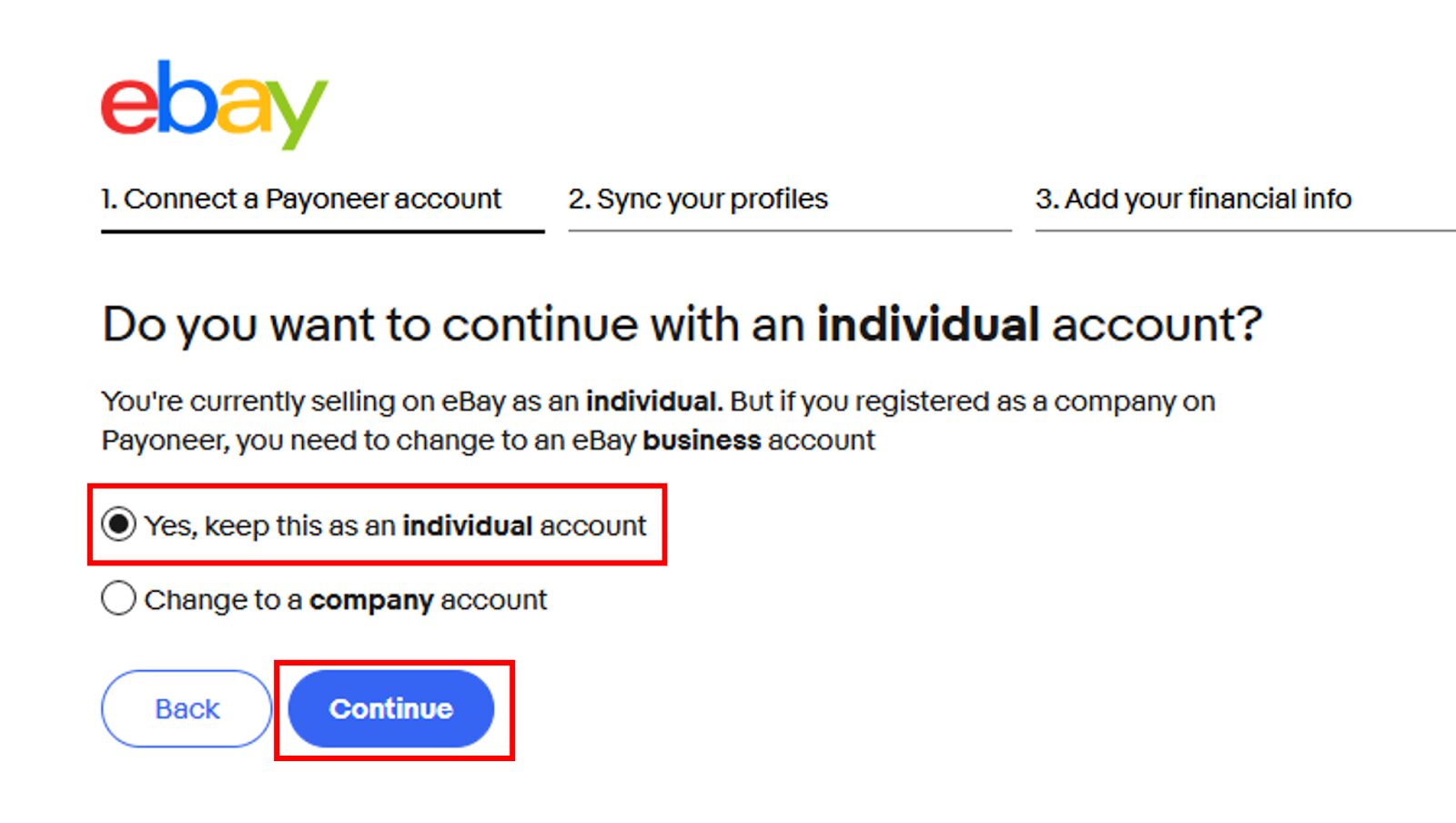Click the progress line under Sync your profiles
The height and width of the screenshot is (823, 1456).
click(x=790, y=231)
